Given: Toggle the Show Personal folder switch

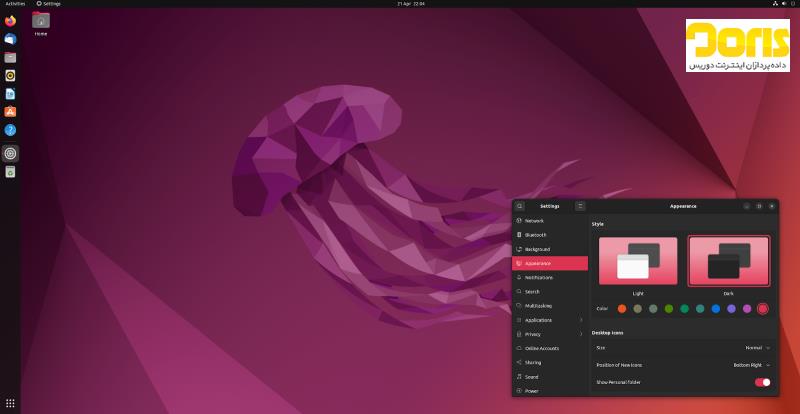Looking at the screenshot, I should [x=762, y=382].
